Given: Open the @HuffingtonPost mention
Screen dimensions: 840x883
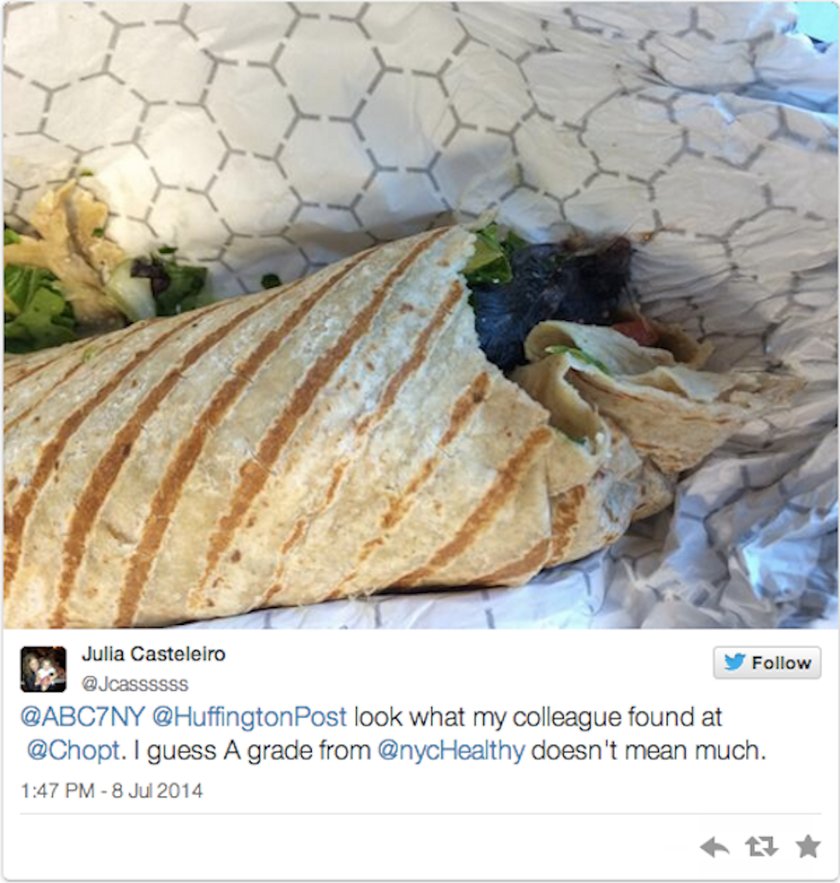Looking at the screenshot, I should (249, 717).
